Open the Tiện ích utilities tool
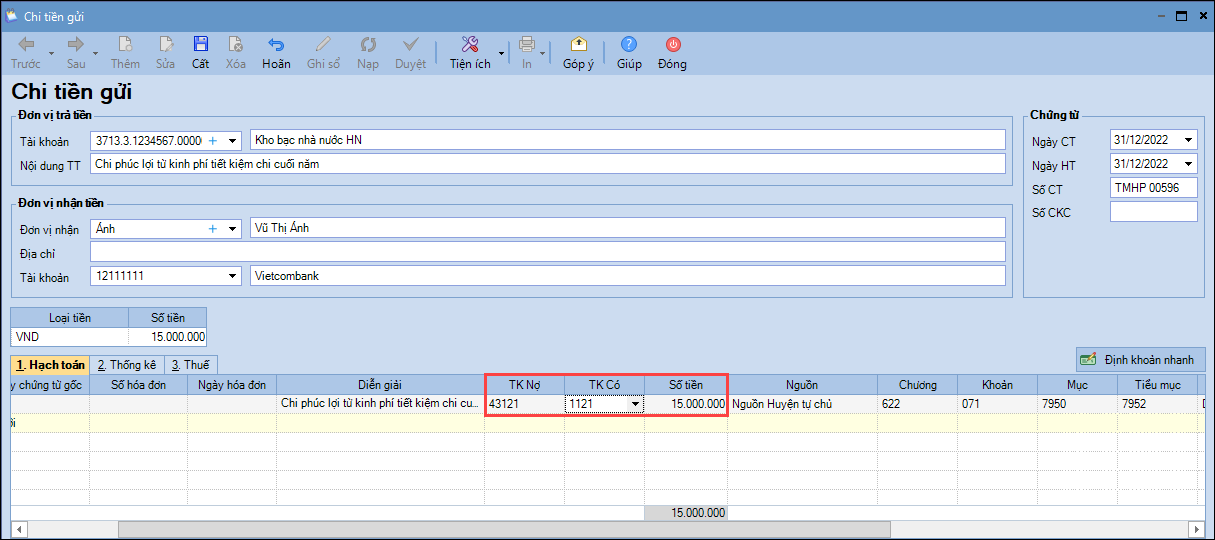 [x=470, y=53]
